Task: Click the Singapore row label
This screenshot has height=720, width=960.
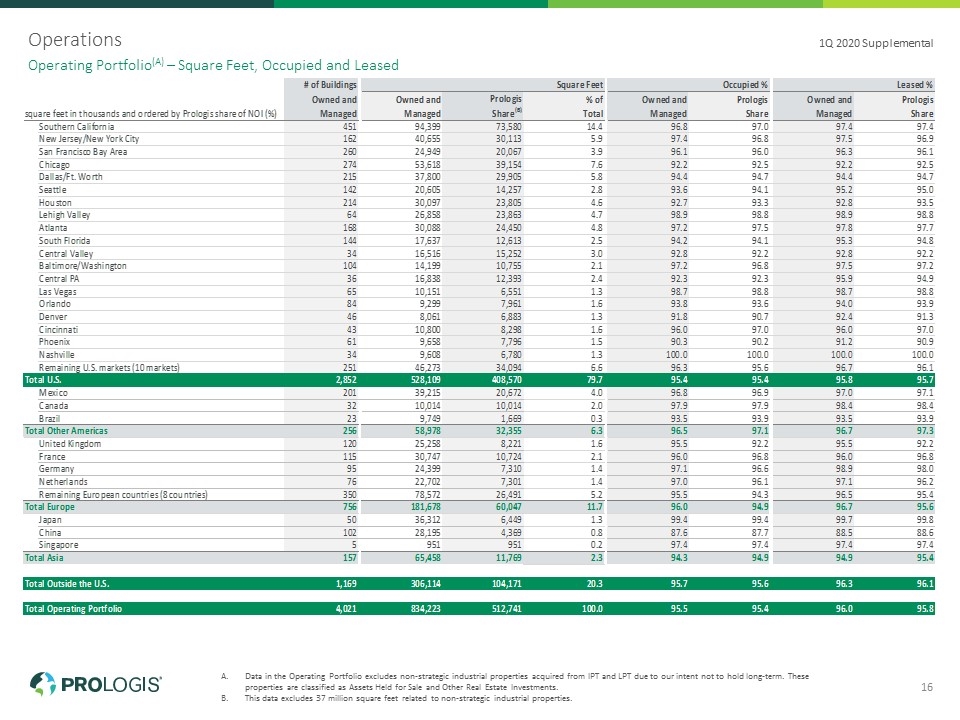Action: pos(58,545)
